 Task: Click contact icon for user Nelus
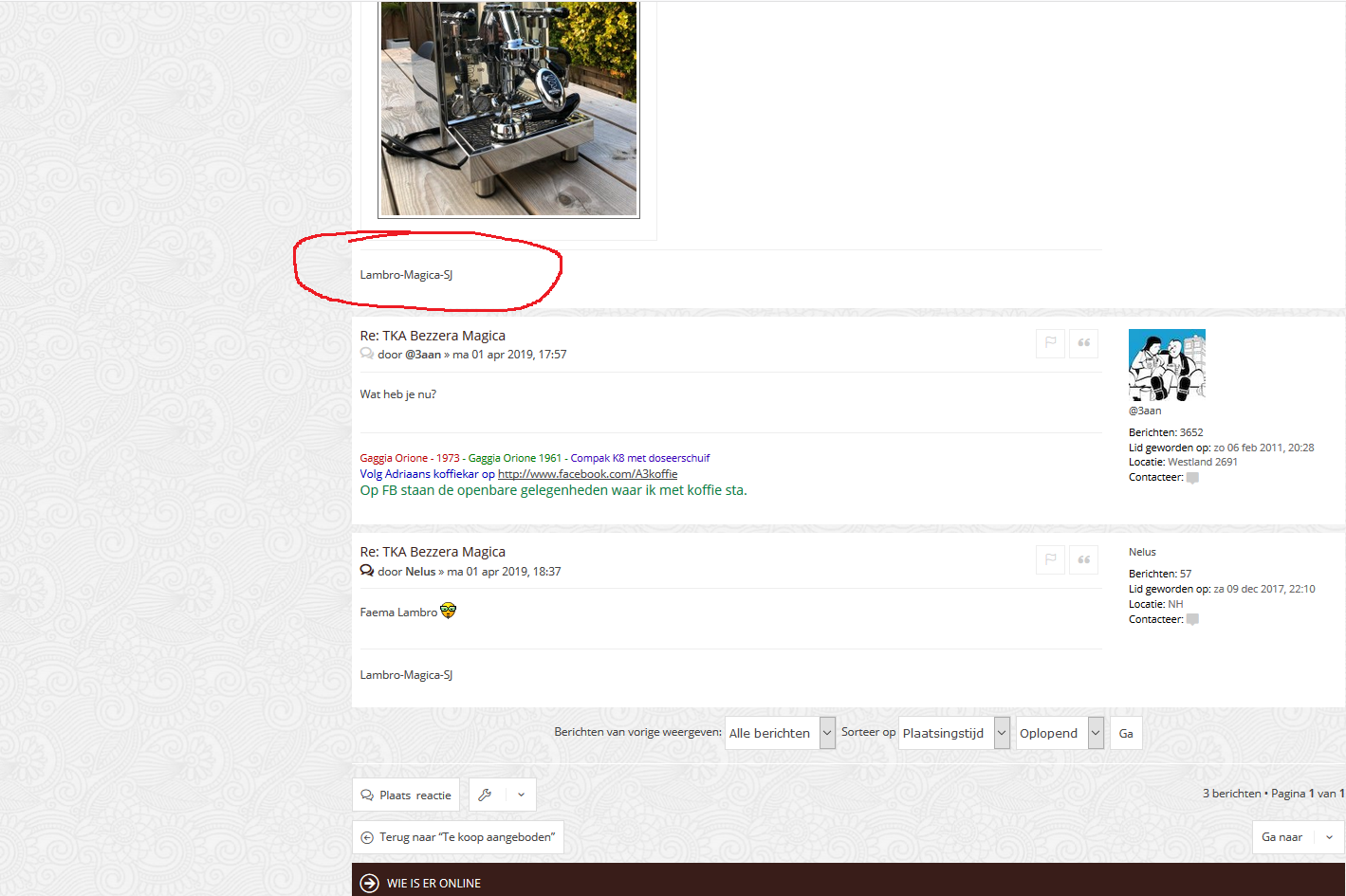coord(1192,619)
